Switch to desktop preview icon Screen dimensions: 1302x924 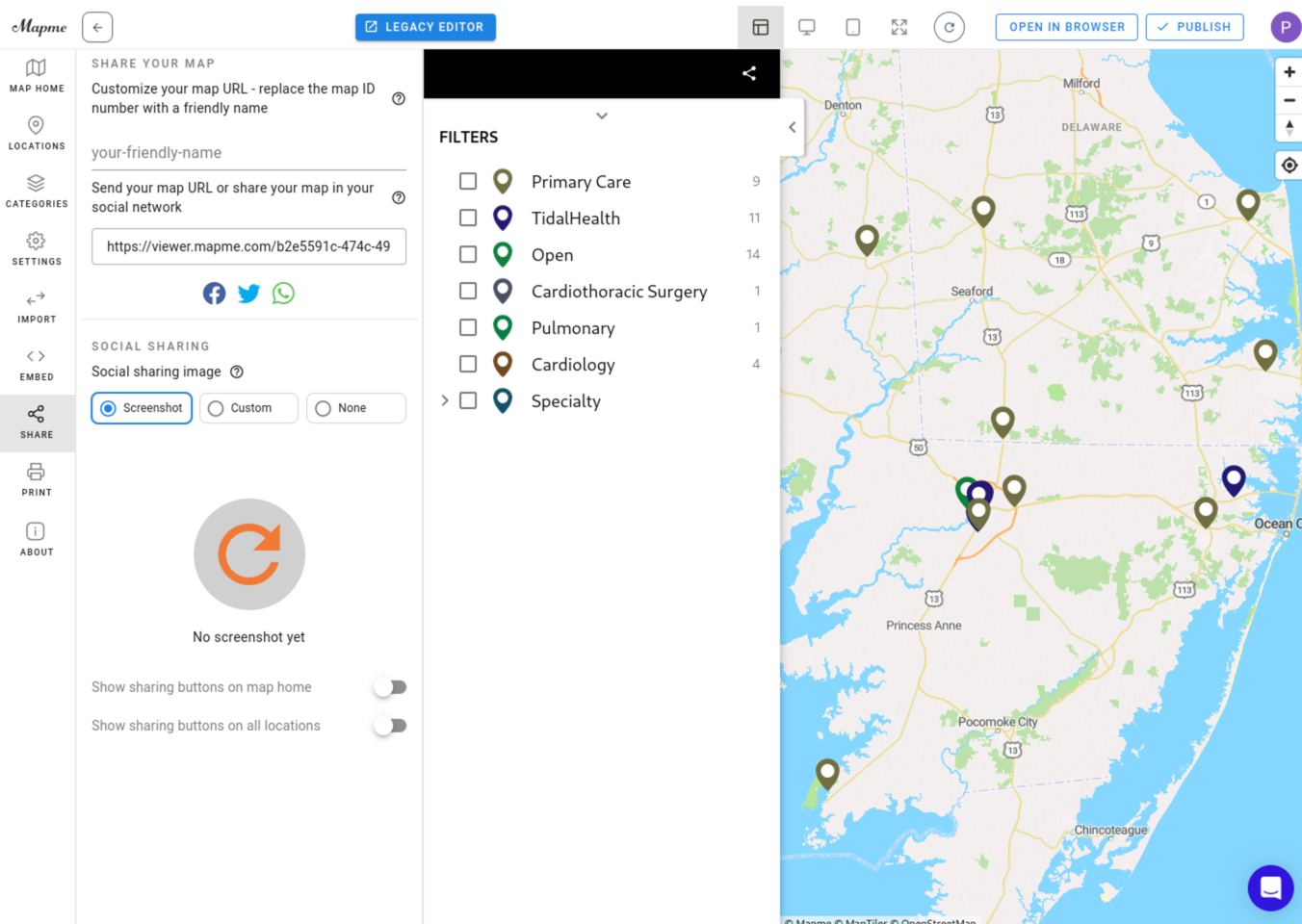coord(807,27)
